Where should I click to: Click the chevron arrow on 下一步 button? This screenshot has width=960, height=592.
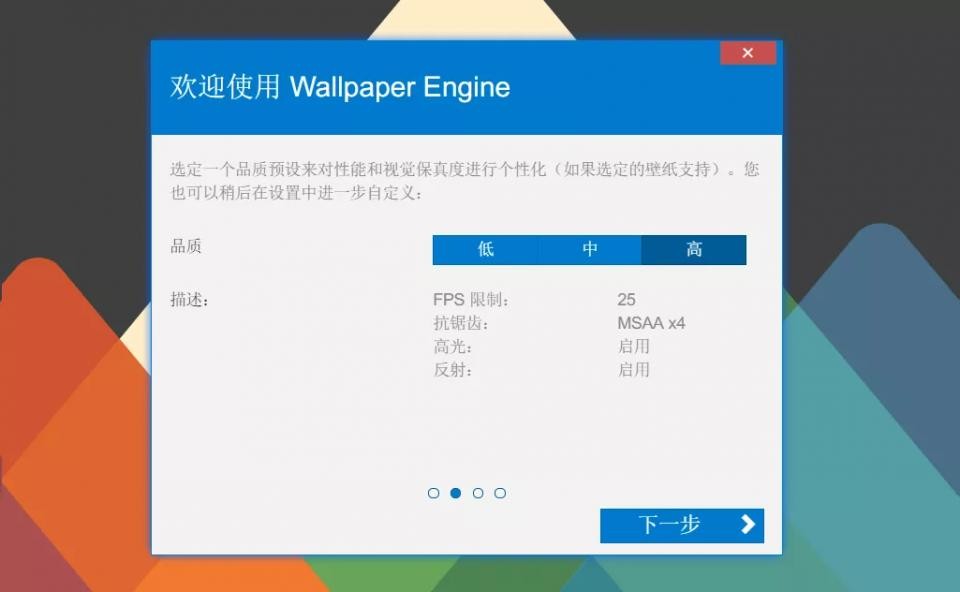click(x=747, y=525)
